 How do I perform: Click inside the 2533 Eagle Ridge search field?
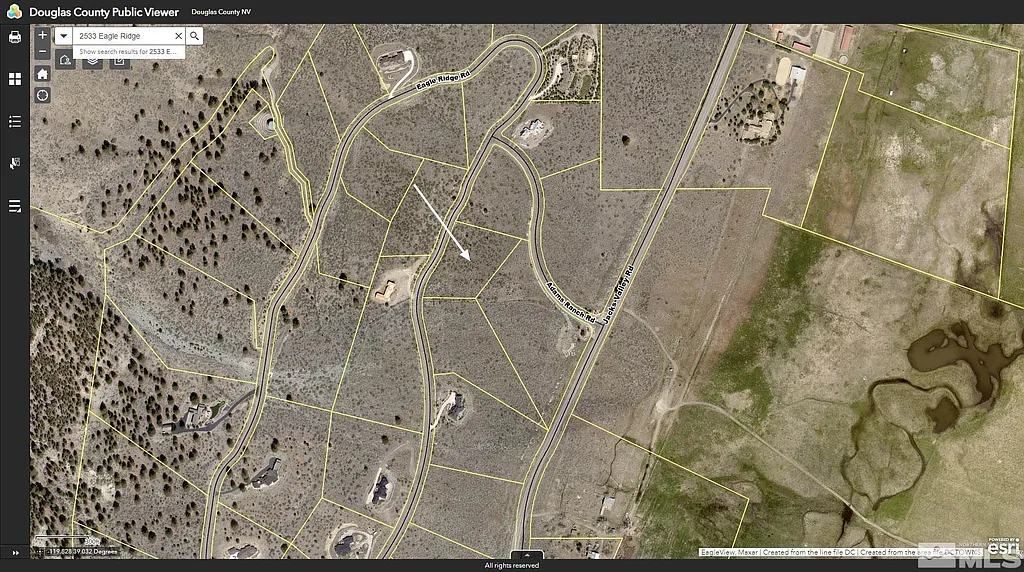coord(122,36)
